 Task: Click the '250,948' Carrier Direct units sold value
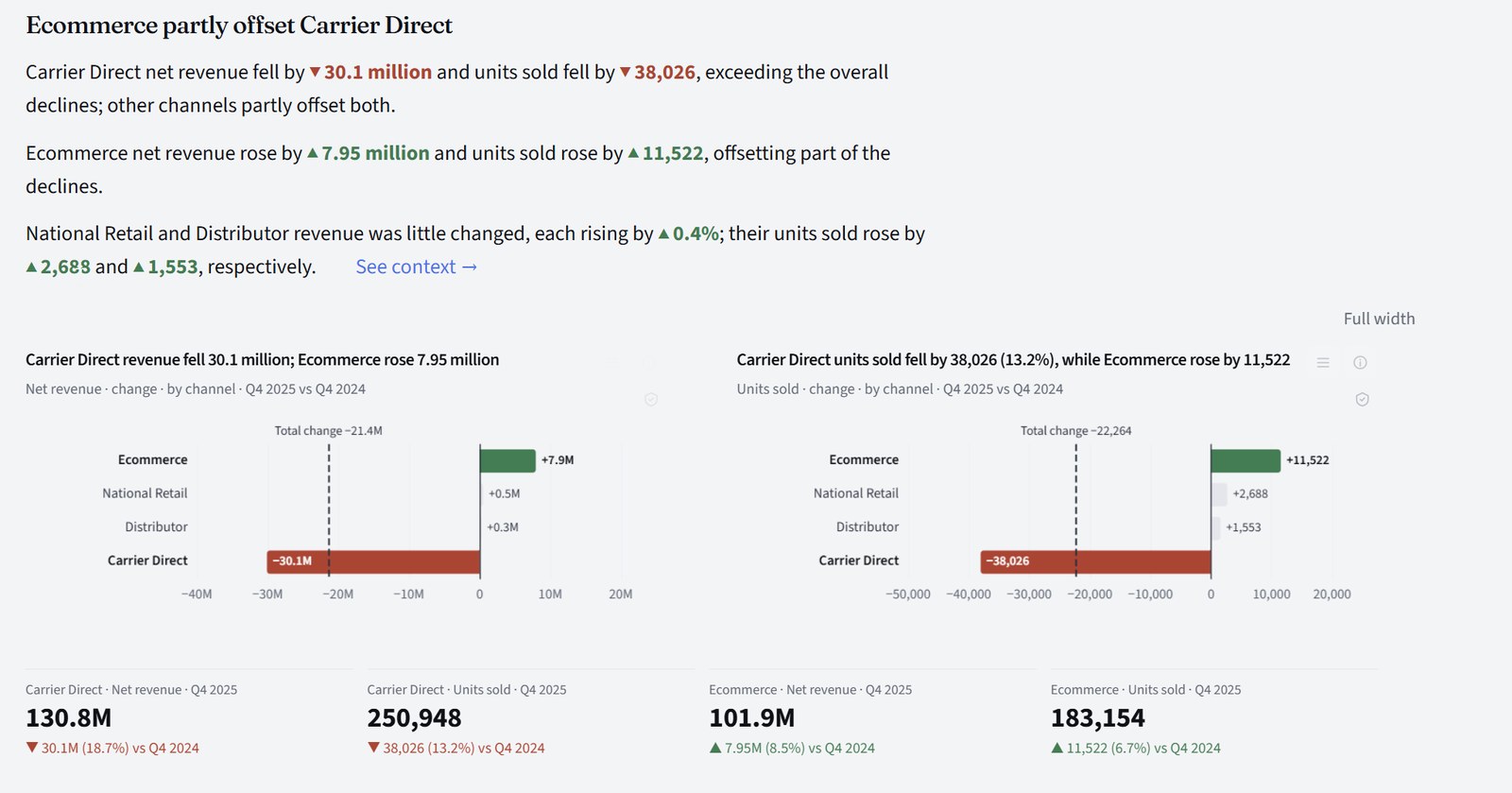tap(414, 718)
